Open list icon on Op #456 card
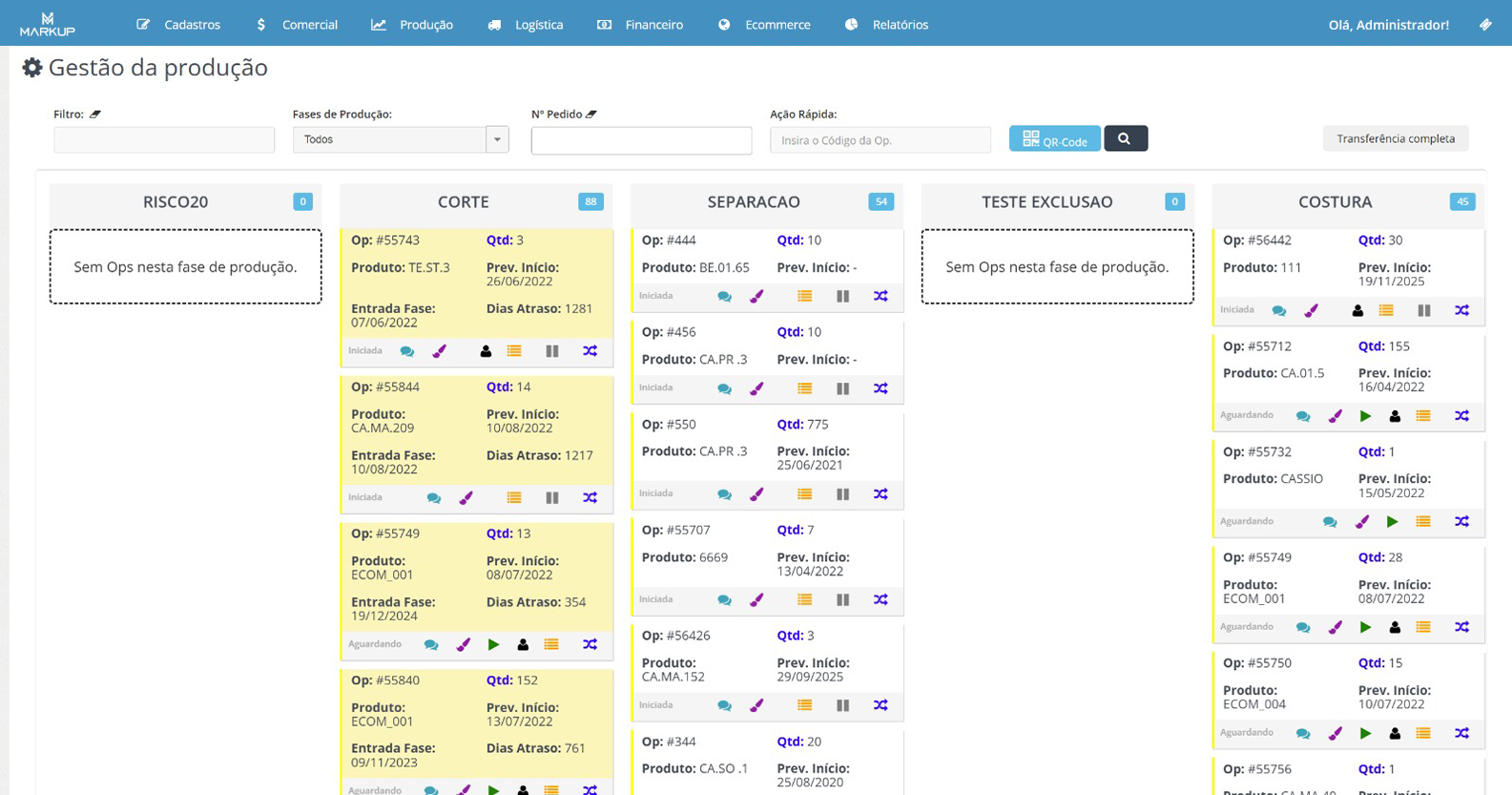This screenshot has width=1512, height=795. click(805, 388)
